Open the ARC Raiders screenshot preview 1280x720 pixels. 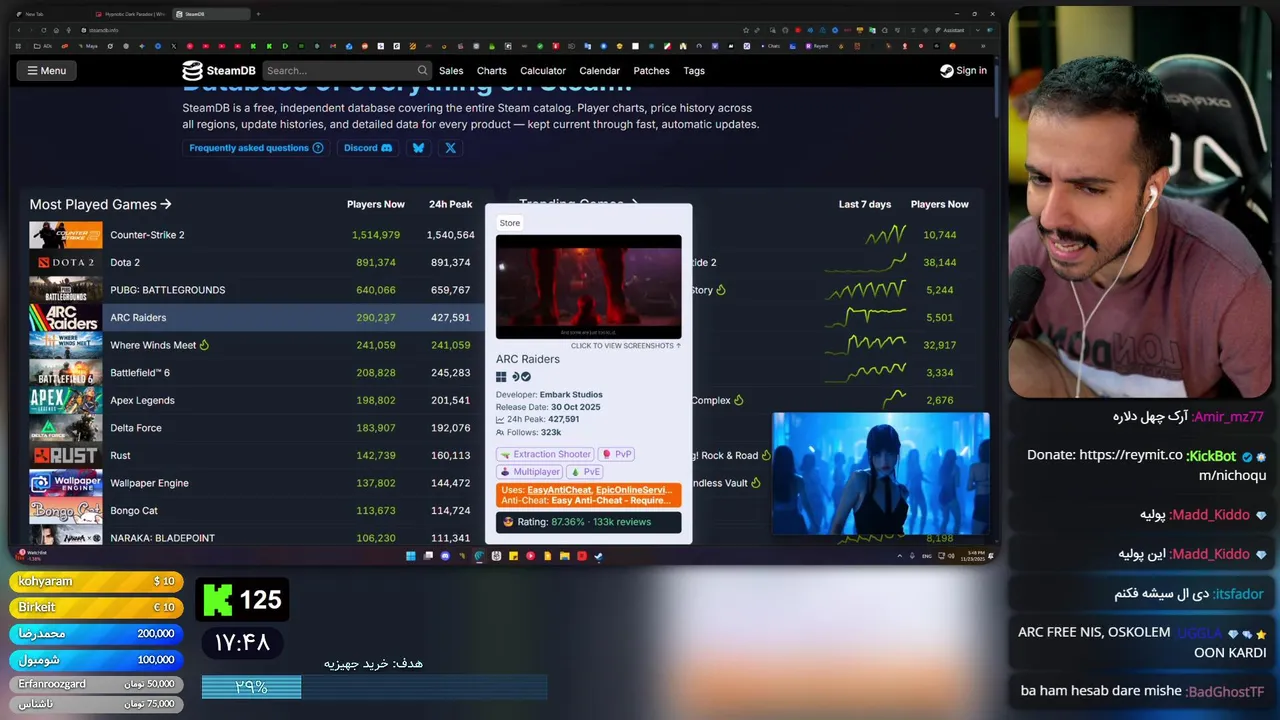[x=588, y=287]
